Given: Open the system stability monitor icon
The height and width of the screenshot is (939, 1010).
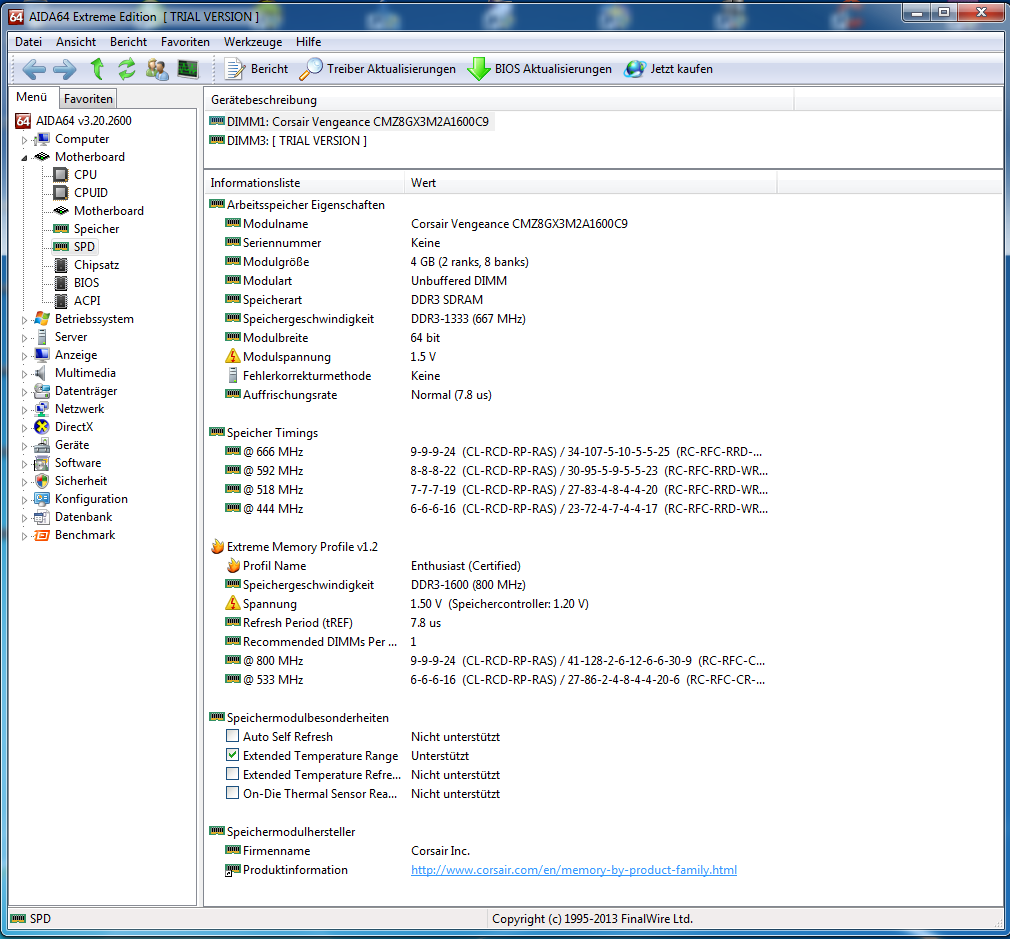Looking at the screenshot, I should pyautogui.click(x=188, y=68).
